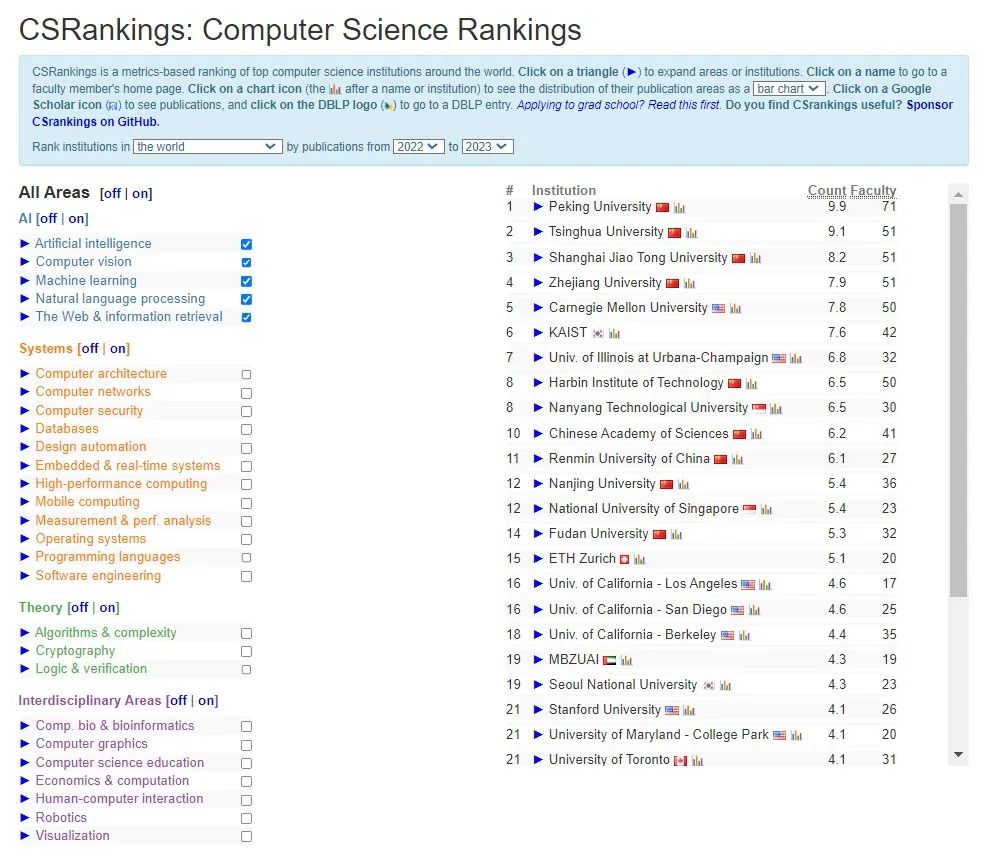The height and width of the screenshot is (867, 994).
Task: Click the scroll down arrow of rankings list
Action: click(958, 754)
